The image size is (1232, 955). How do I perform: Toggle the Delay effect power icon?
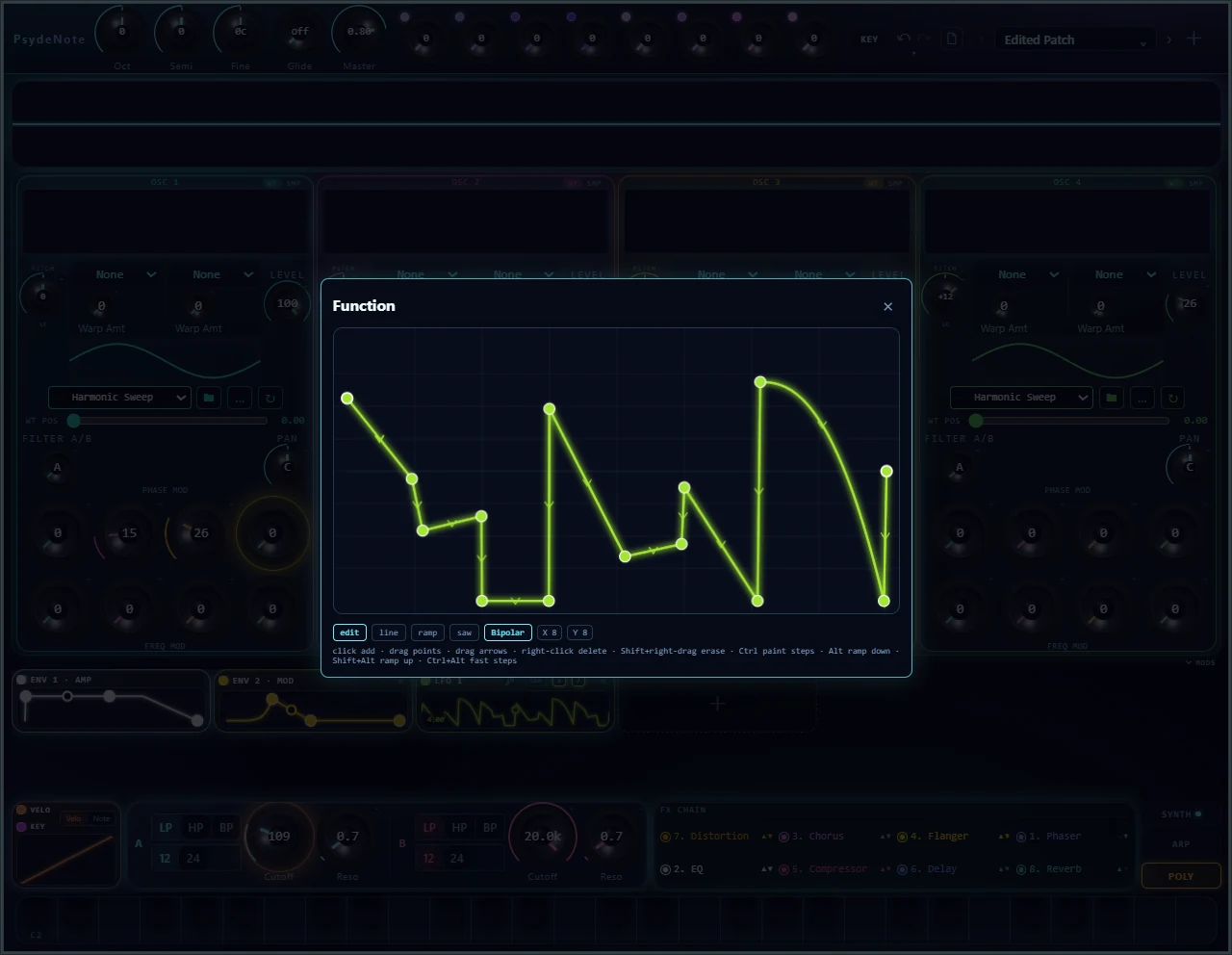pyautogui.click(x=902, y=869)
